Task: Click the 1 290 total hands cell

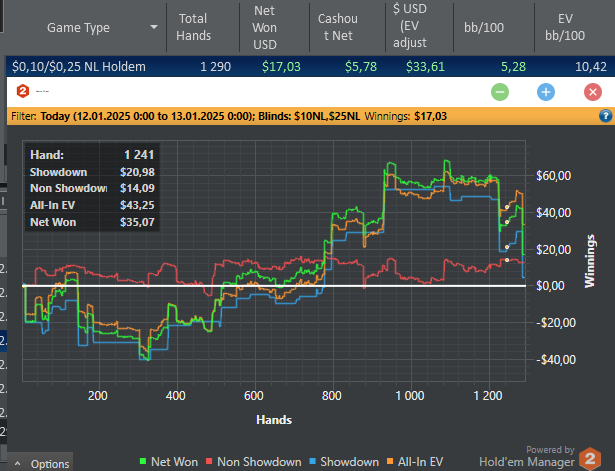Action: (x=215, y=67)
